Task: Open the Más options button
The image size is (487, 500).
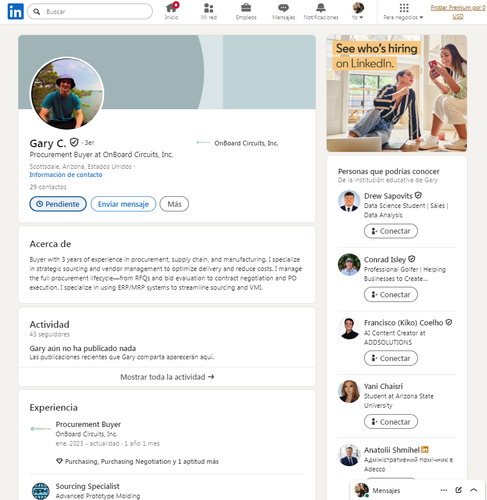Action: pos(174,204)
